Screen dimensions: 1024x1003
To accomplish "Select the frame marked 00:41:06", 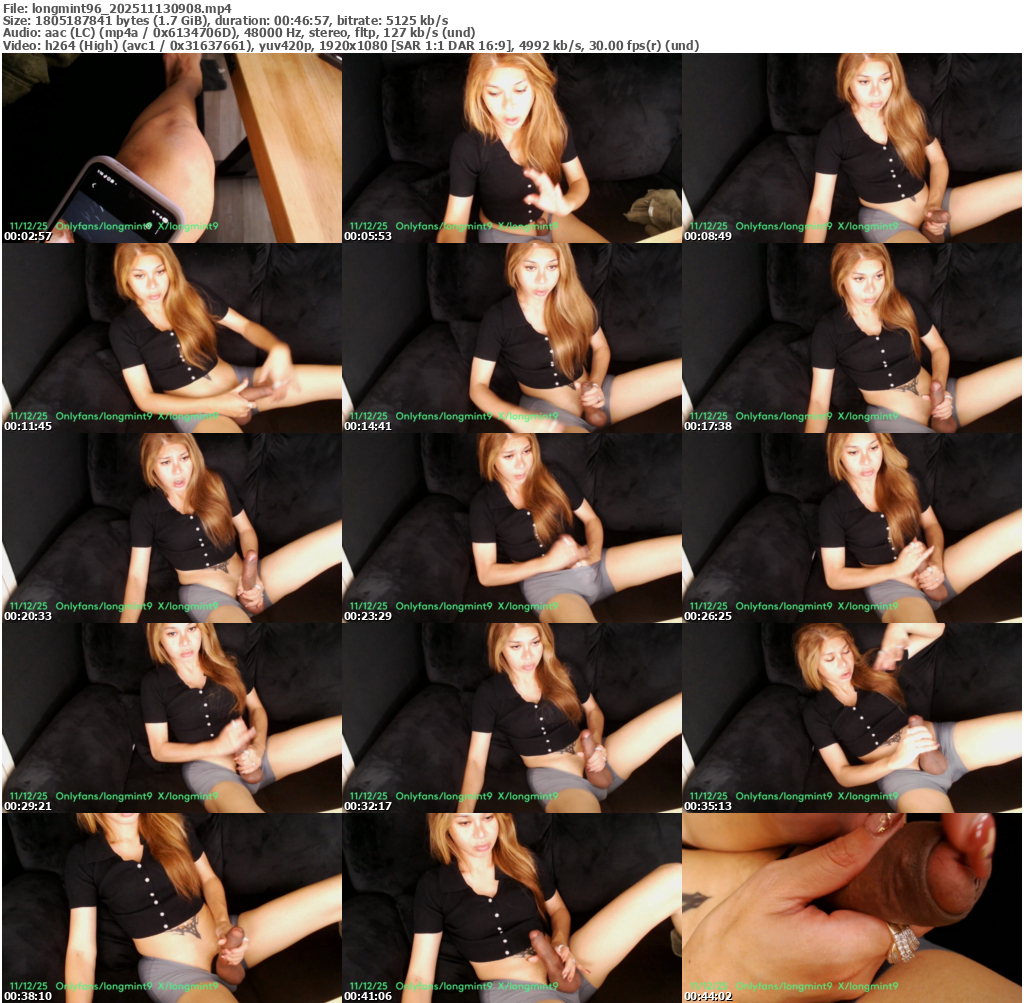I will pyautogui.click(x=511, y=908).
